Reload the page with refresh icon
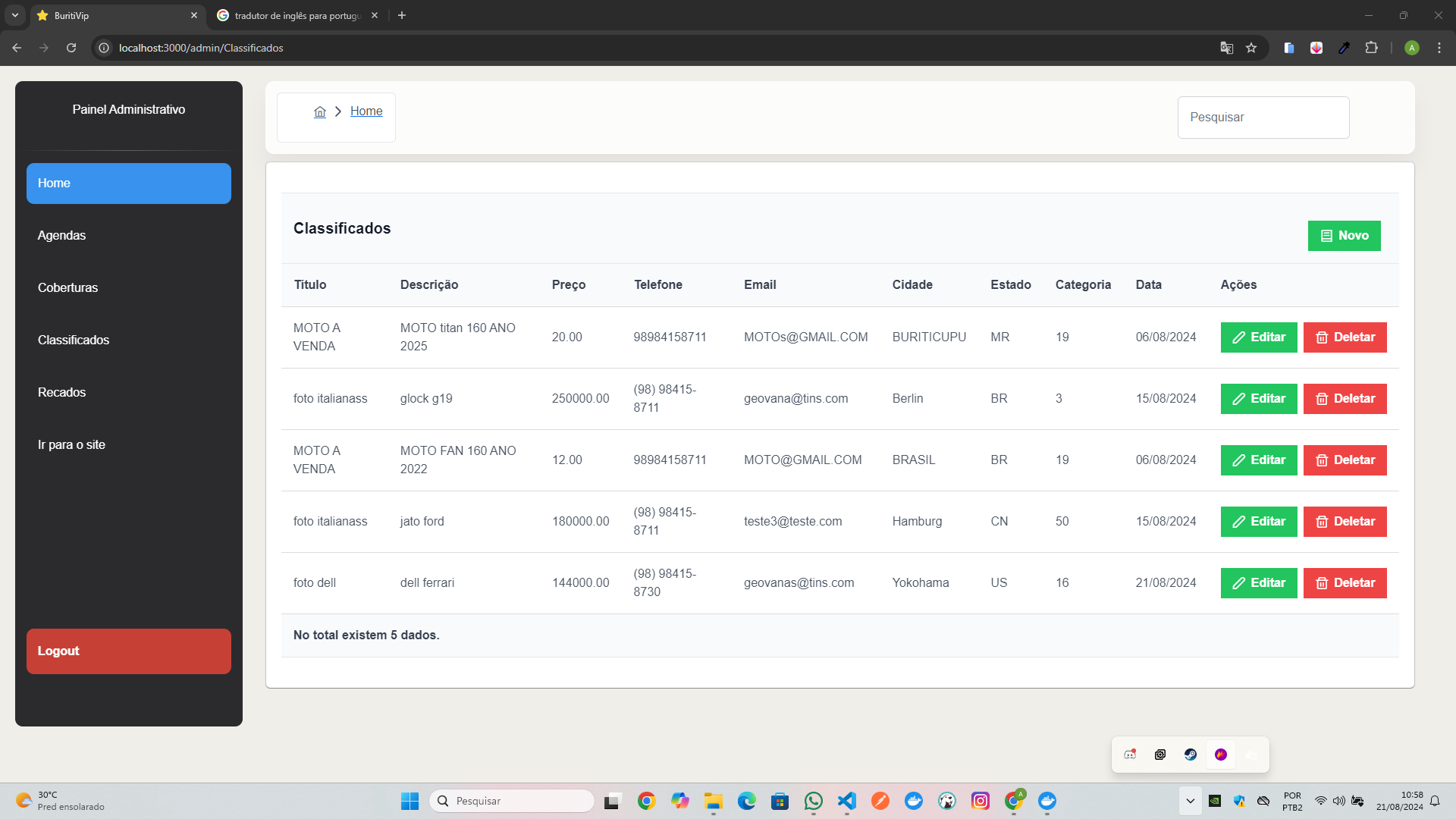 pyautogui.click(x=71, y=48)
